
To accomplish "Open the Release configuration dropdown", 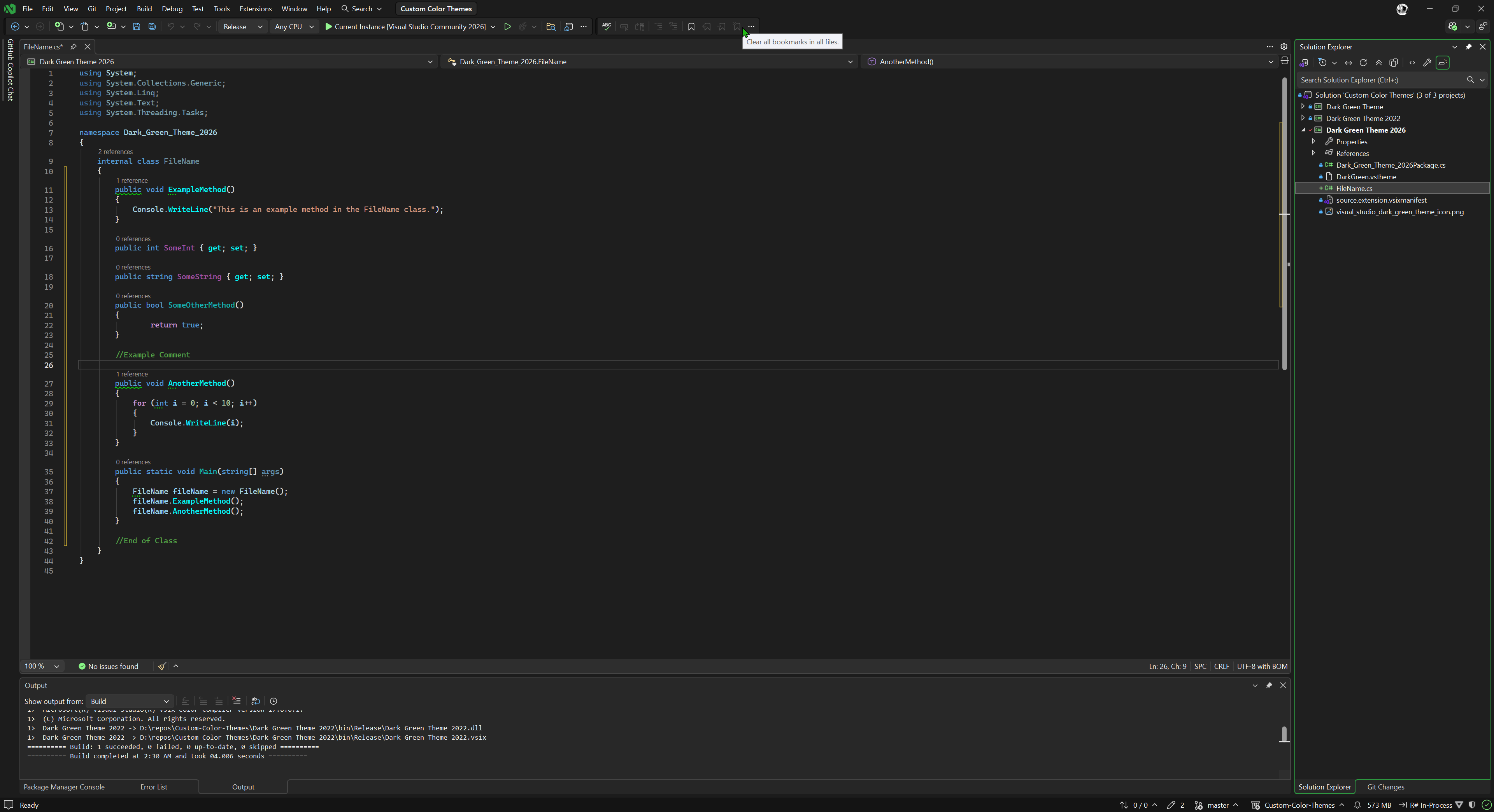I will click(x=260, y=27).
